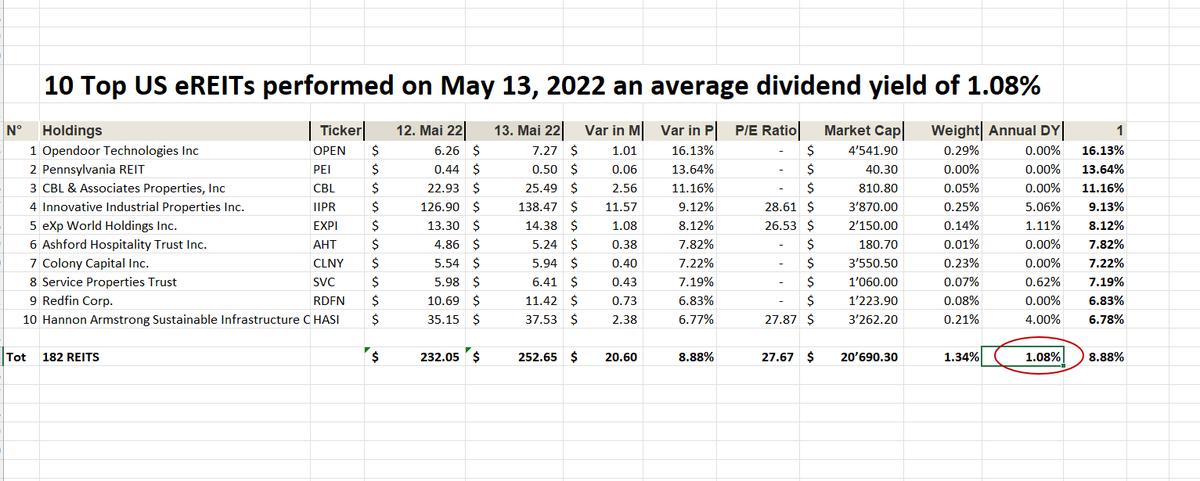Select the Hannon Armstrong Sustainable Infrastructure cell
This screenshot has height=481, width=1200.
176,320
